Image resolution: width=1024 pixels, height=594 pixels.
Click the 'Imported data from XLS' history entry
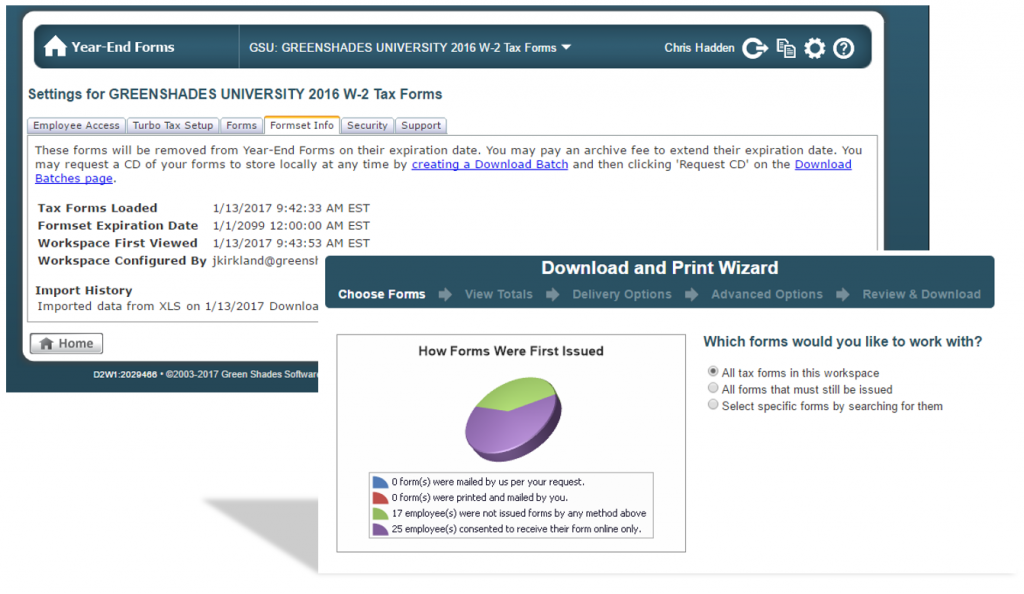(178, 307)
